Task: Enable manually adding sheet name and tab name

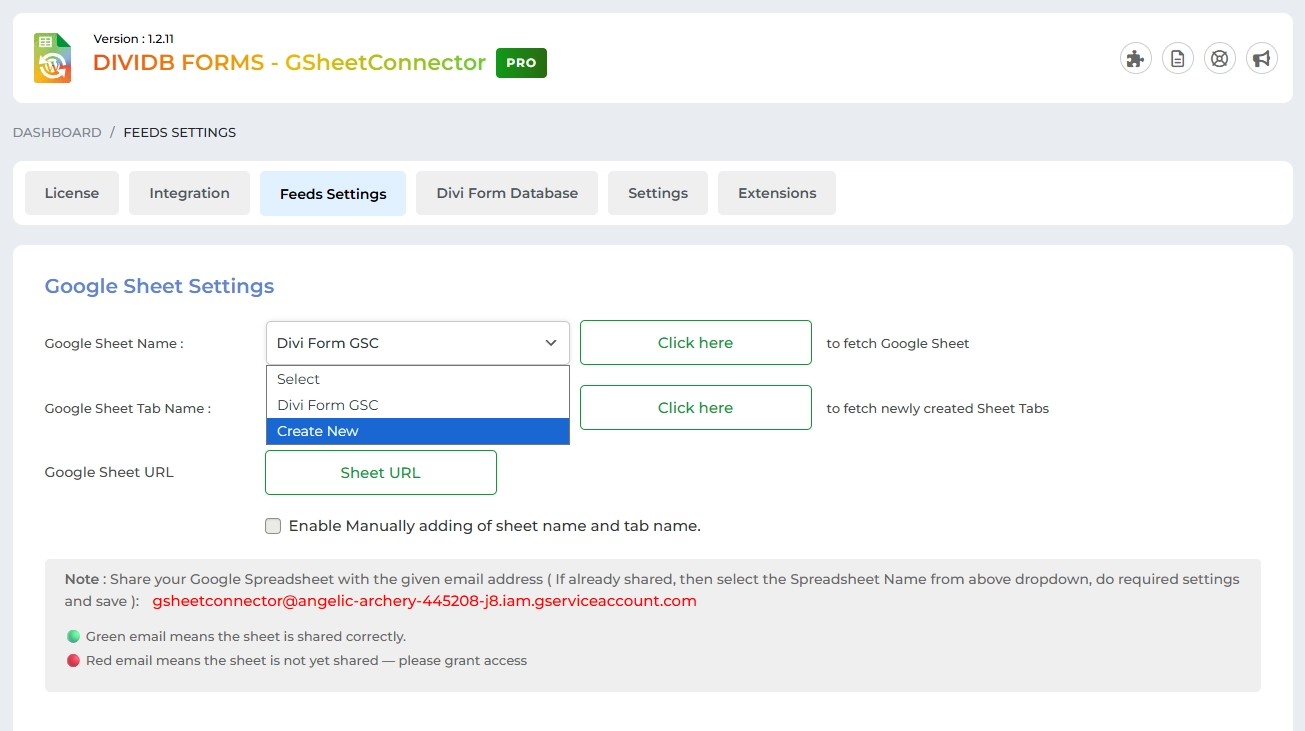Action: (272, 525)
